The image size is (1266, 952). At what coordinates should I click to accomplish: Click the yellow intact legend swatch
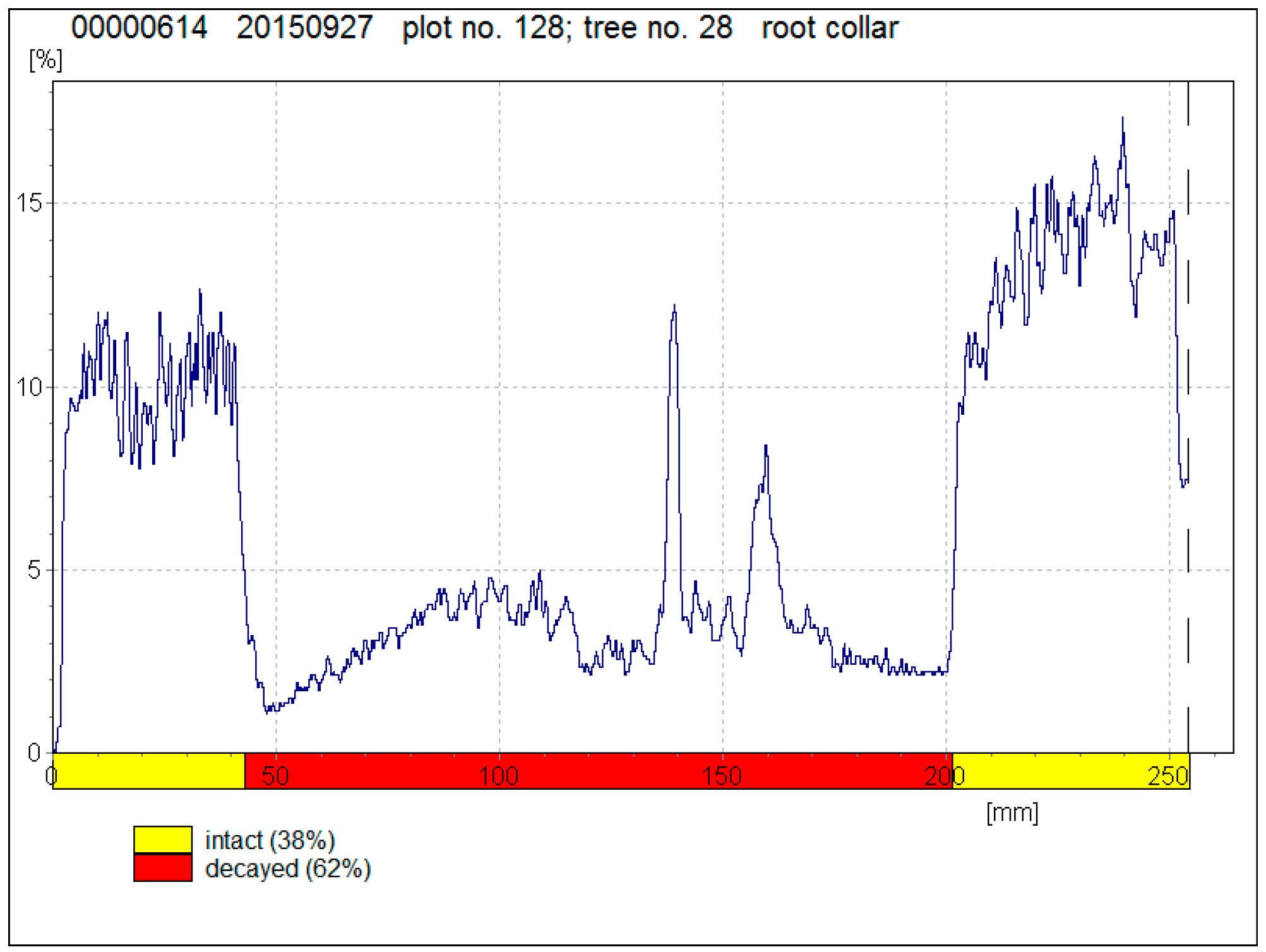point(163,839)
